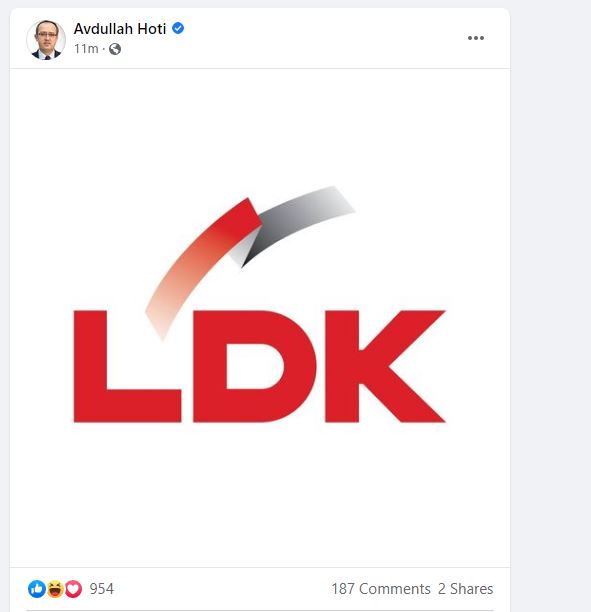The image size is (591, 612).
Task: Click the public audience globe icon
Action: tap(115, 49)
